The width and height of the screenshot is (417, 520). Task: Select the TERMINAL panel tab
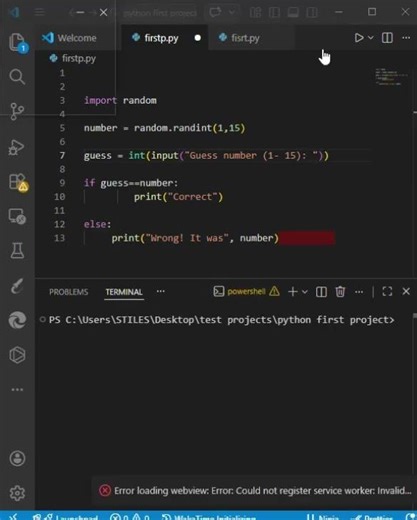coord(124,292)
